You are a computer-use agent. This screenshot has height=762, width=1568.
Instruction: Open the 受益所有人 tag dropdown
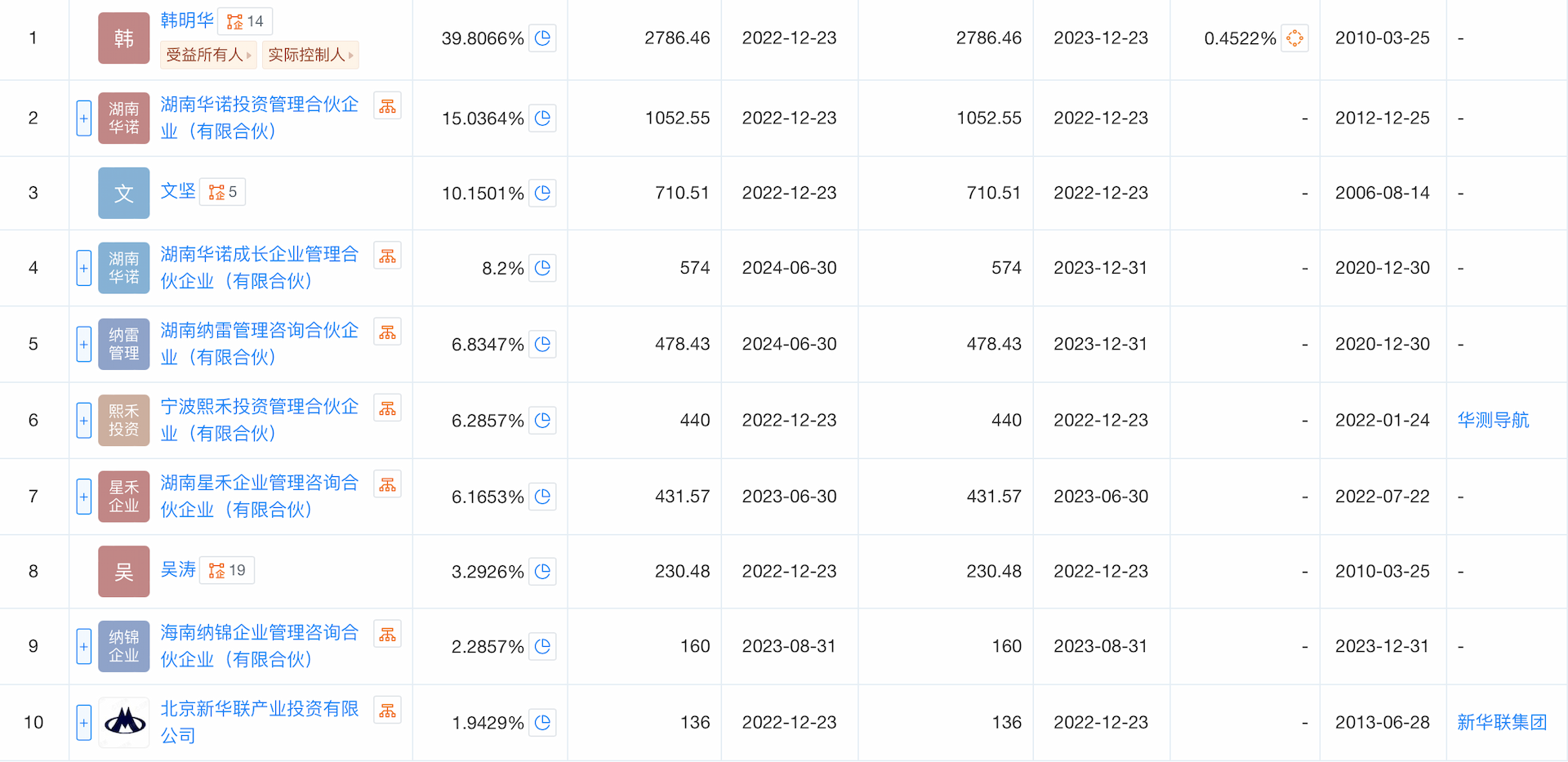click(x=208, y=55)
